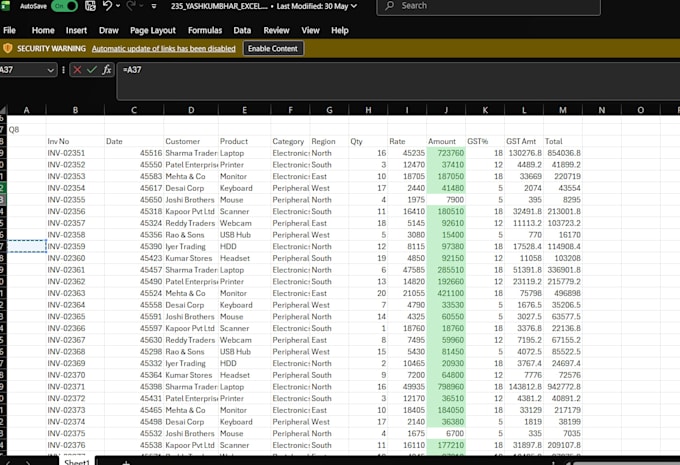
Task: Click the 'Category' header cell
Action: pyautogui.click(x=290, y=141)
